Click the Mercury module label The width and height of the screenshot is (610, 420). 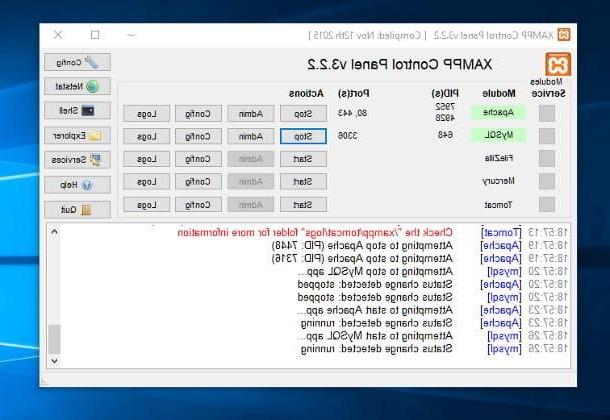click(x=498, y=181)
